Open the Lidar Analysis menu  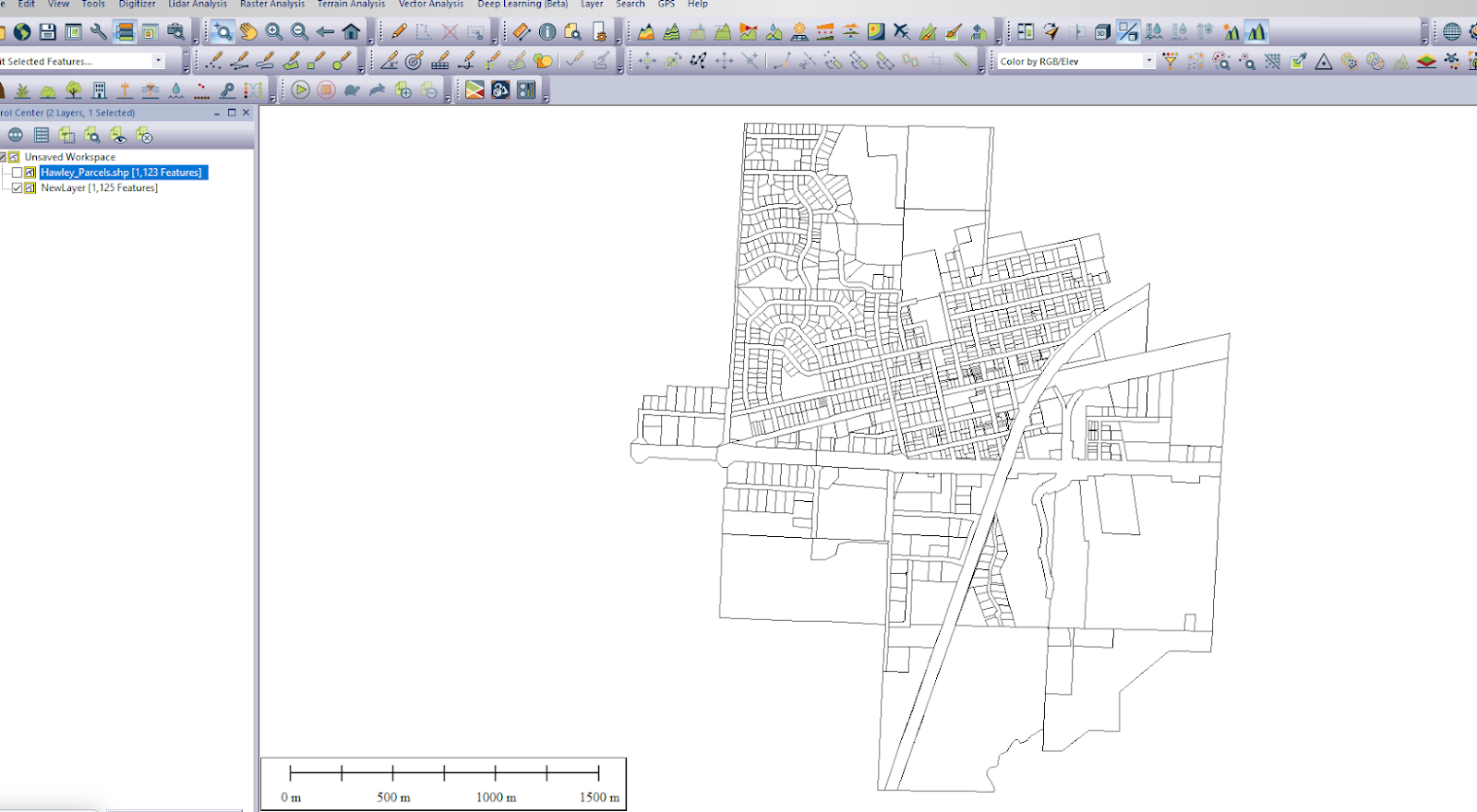tap(197, 5)
